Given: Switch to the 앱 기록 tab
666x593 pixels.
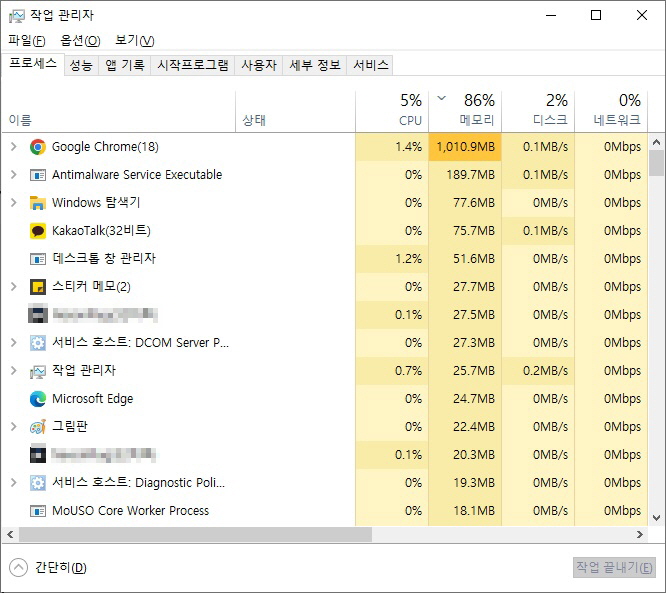Looking at the screenshot, I should click(124, 65).
